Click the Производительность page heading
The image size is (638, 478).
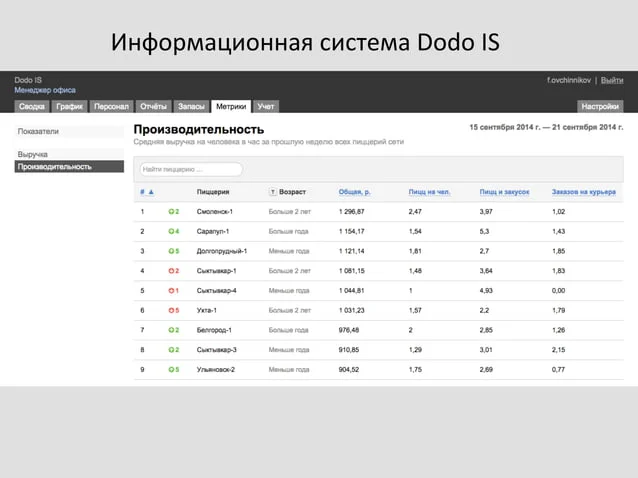pyautogui.click(x=199, y=129)
